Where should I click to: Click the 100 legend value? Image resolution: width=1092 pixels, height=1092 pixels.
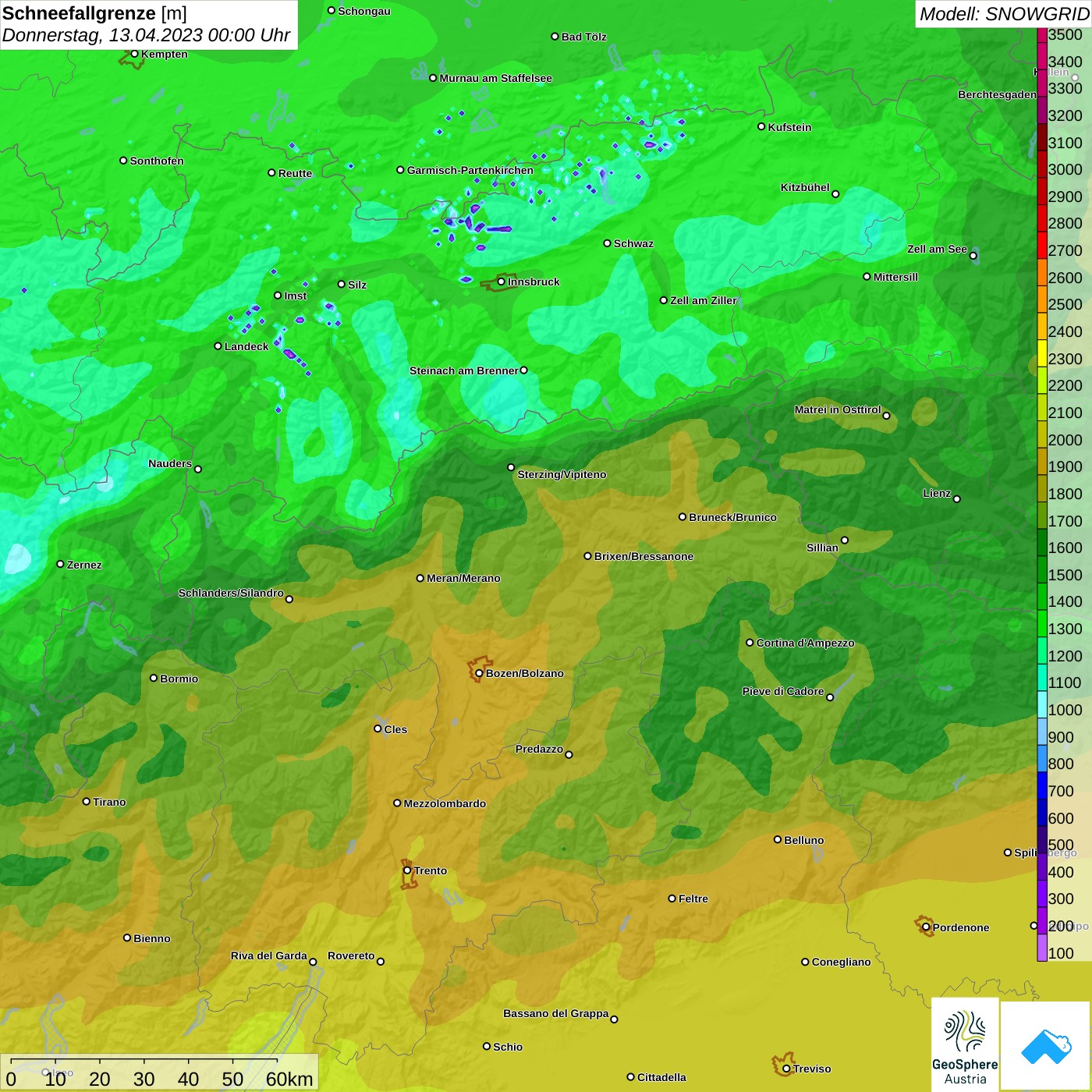(x=1061, y=953)
